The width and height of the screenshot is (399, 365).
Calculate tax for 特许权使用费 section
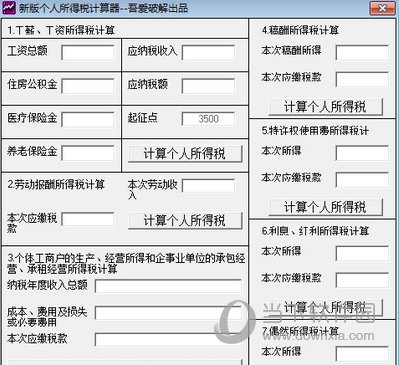pyautogui.click(x=325, y=207)
